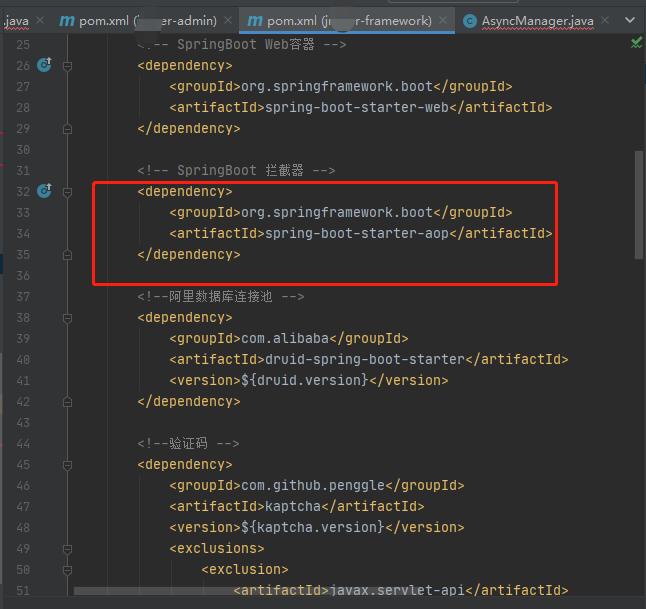Switch to the partially visible .java tab

point(16,21)
